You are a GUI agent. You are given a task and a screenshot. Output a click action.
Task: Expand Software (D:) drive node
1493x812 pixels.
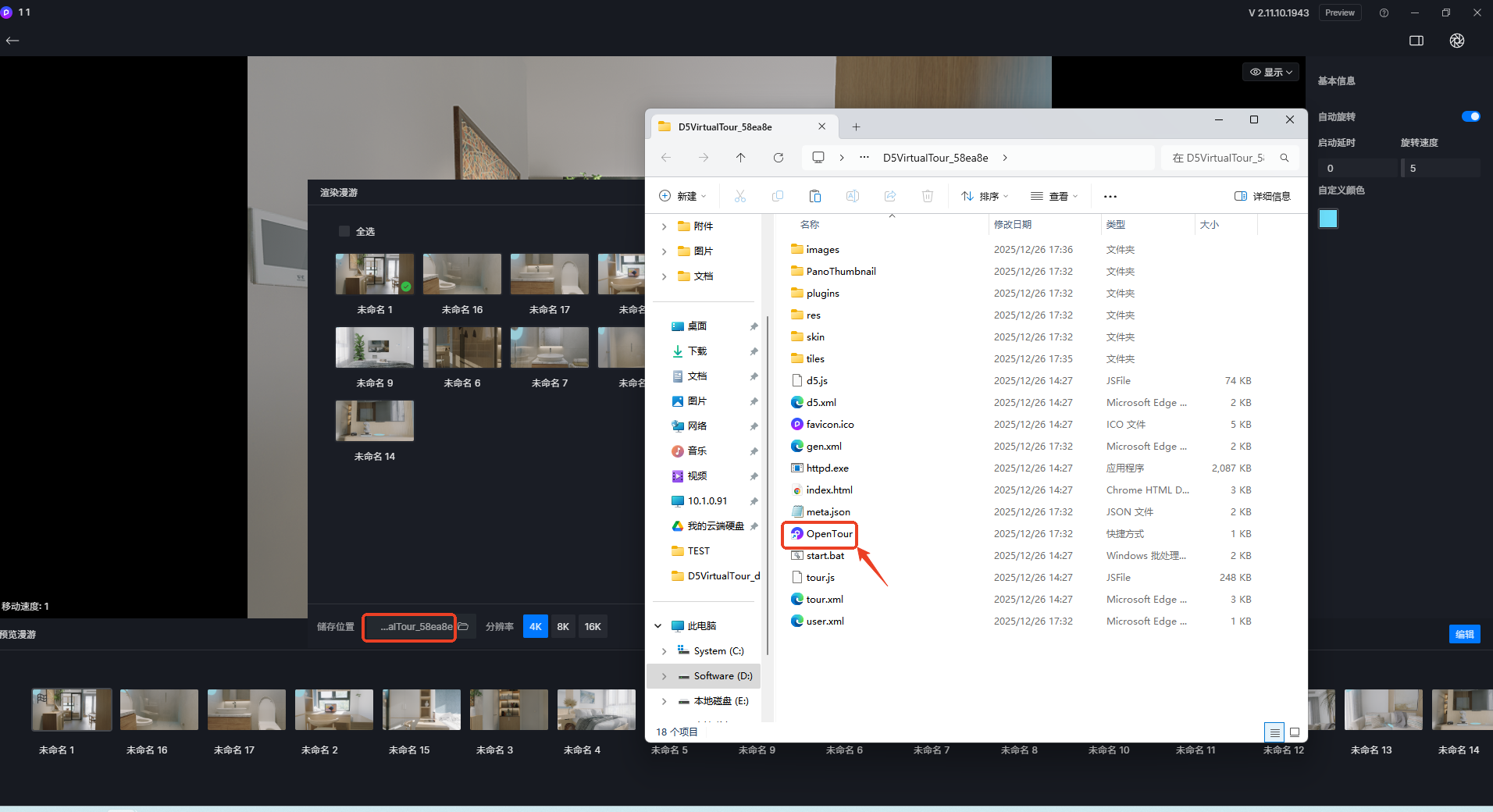click(x=665, y=676)
